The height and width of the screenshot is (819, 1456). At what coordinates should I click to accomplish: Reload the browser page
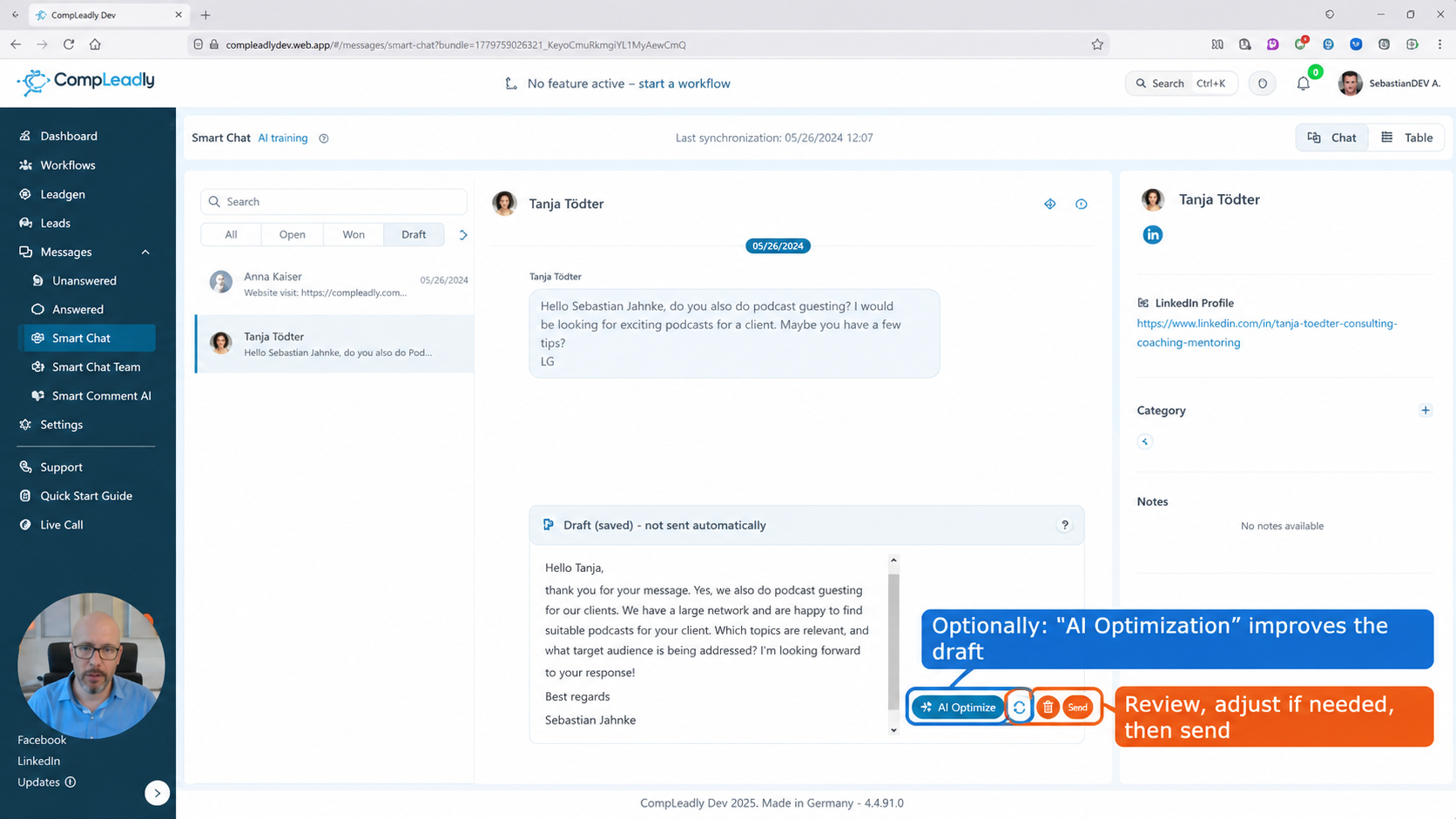tap(69, 44)
